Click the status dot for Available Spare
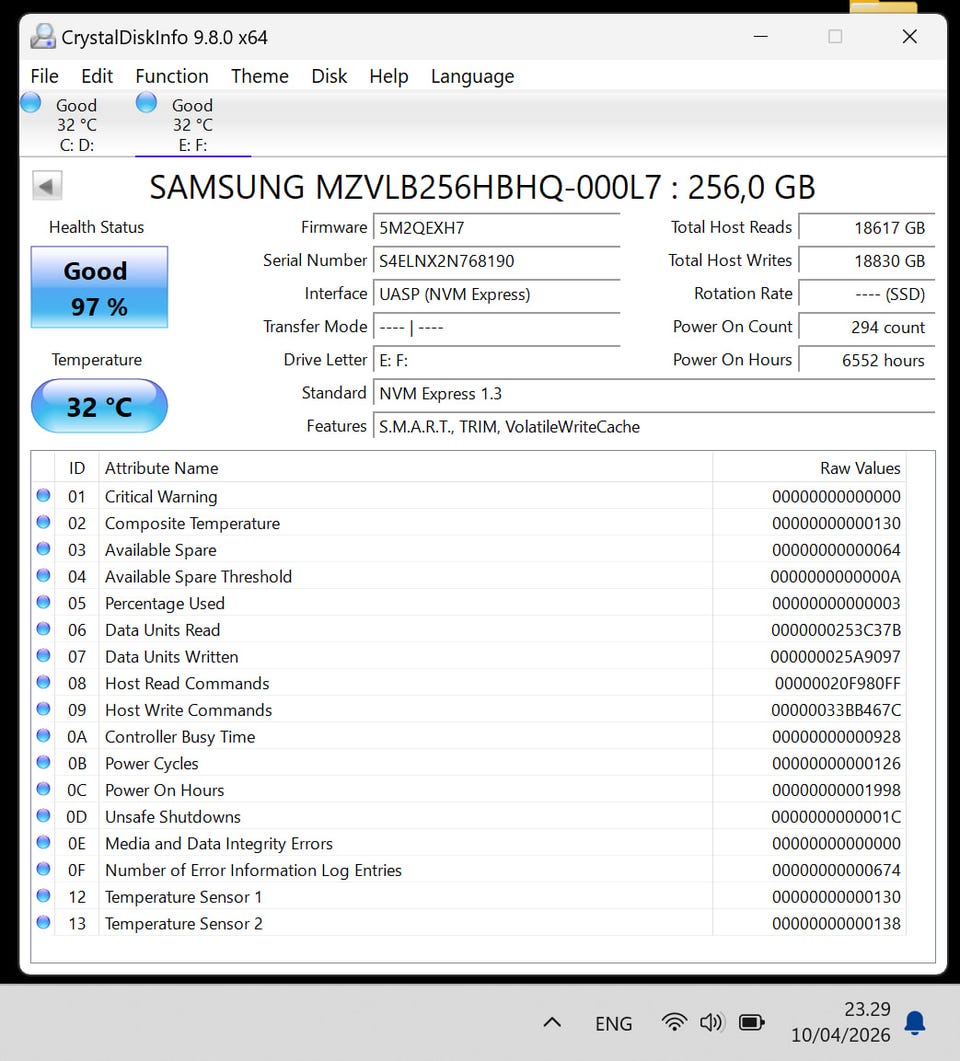The image size is (960, 1061). 43,549
